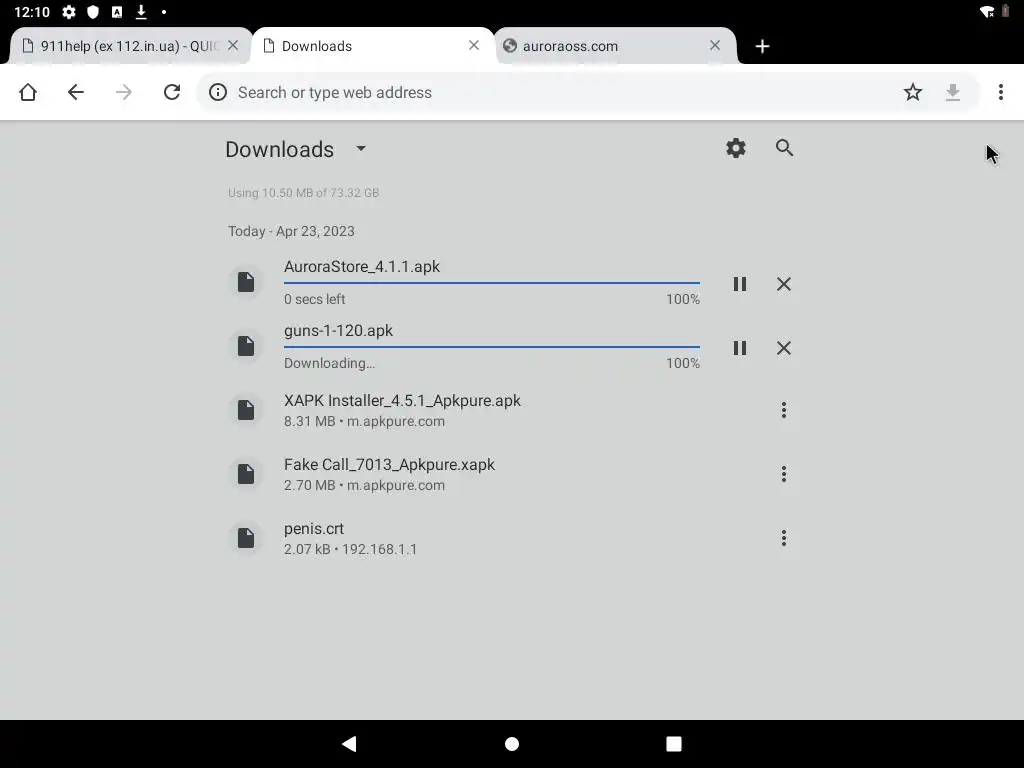This screenshot has height=768, width=1024.
Task: Close the 911help tab
Action: click(x=233, y=46)
